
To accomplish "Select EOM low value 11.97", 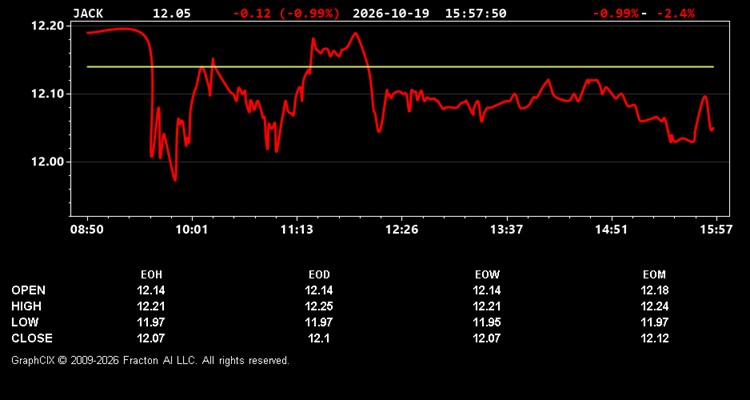I will (x=654, y=322).
